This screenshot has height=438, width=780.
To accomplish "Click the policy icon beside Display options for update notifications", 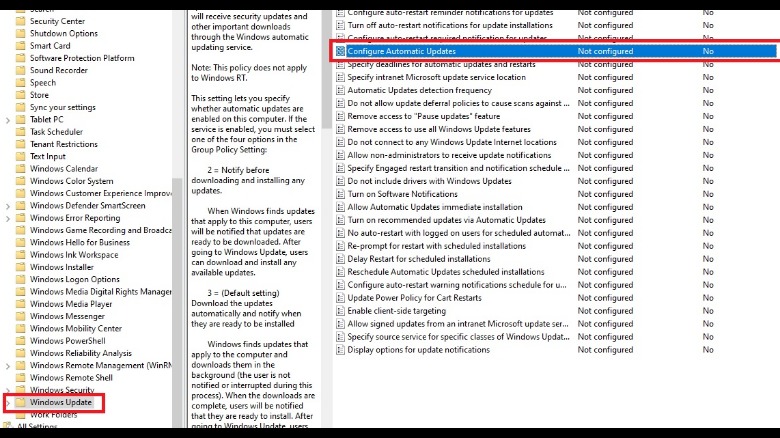I will [x=340, y=350].
